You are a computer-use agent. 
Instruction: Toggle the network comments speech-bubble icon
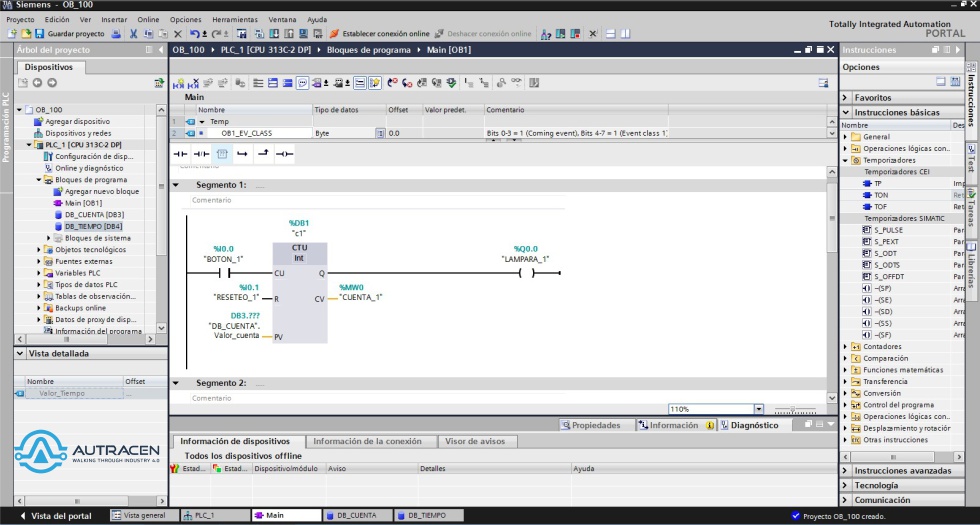tap(302, 82)
